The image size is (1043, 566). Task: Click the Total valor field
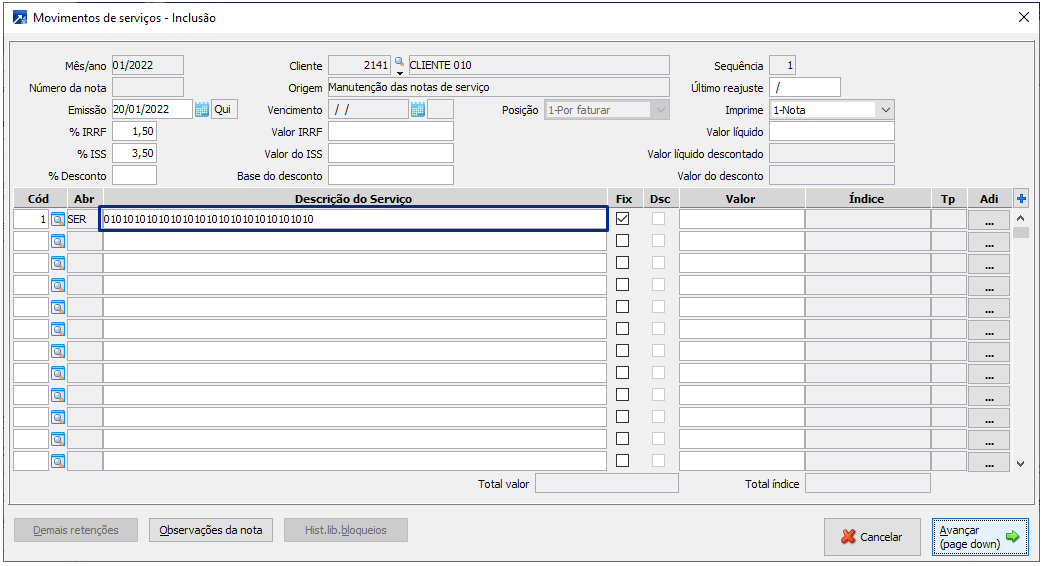pyautogui.click(x=607, y=484)
